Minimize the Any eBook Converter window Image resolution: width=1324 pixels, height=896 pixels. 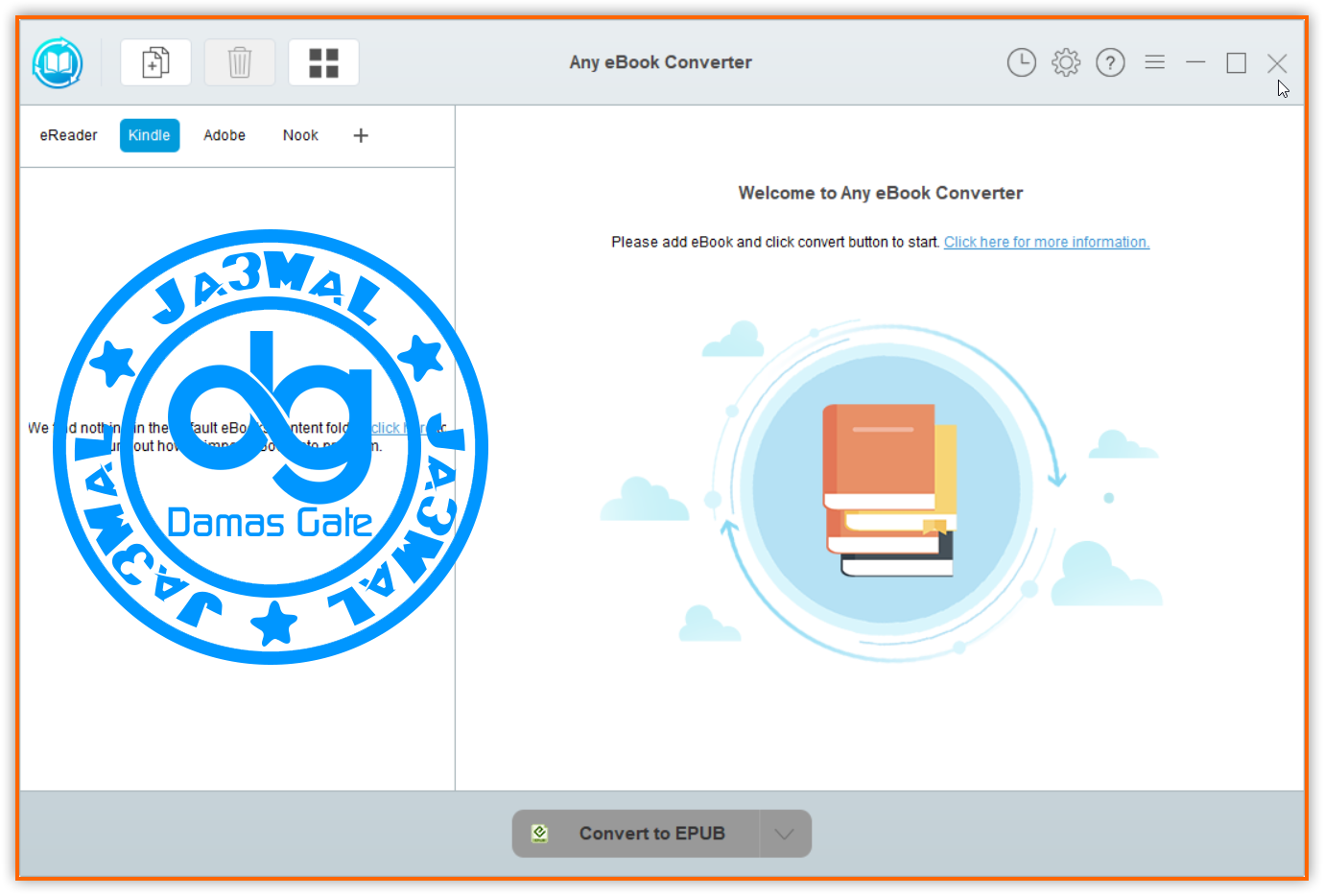pos(1195,62)
